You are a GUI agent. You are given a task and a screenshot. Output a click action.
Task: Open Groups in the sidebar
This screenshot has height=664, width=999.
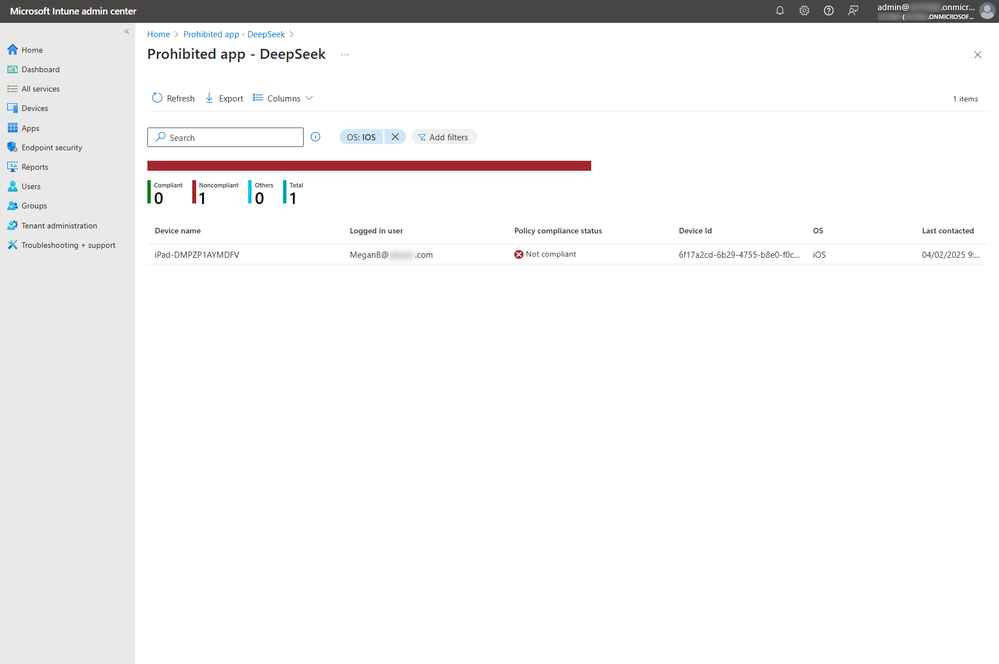pos(27,206)
